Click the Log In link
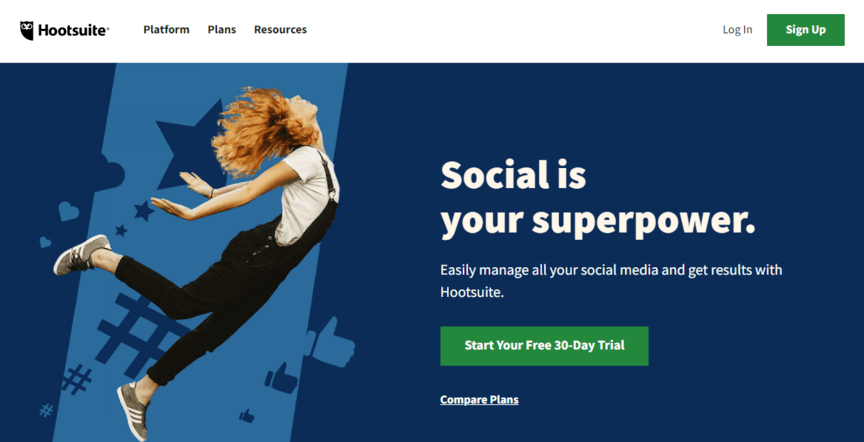 [x=737, y=30]
